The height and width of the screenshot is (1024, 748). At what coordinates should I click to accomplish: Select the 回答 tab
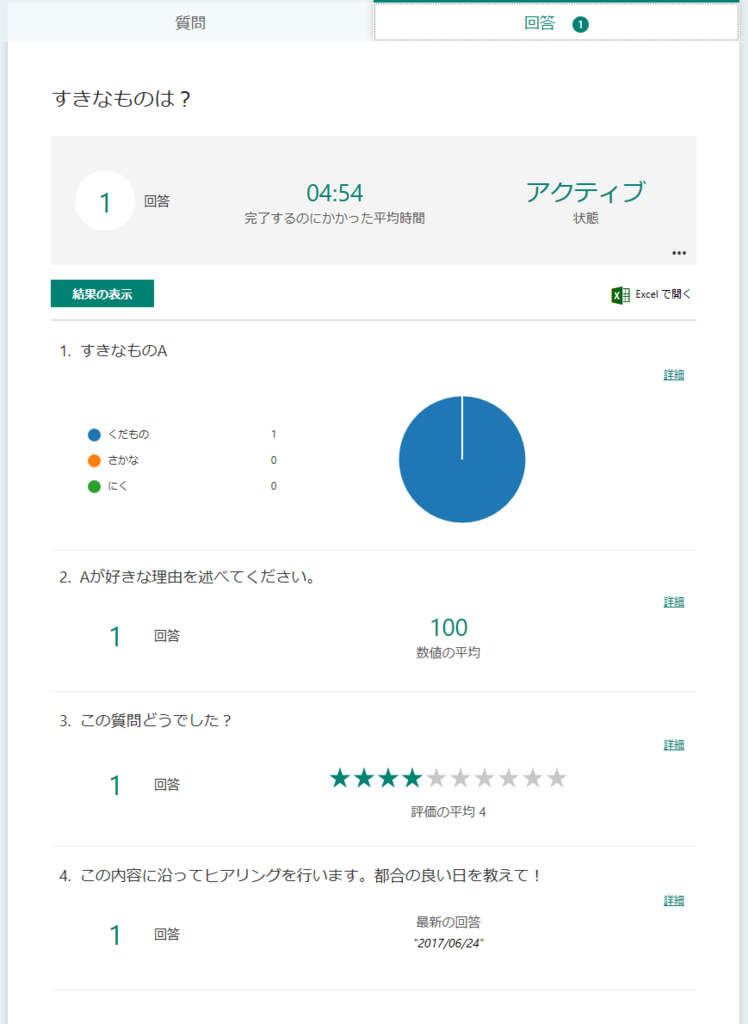pyautogui.click(x=556, y=24)
